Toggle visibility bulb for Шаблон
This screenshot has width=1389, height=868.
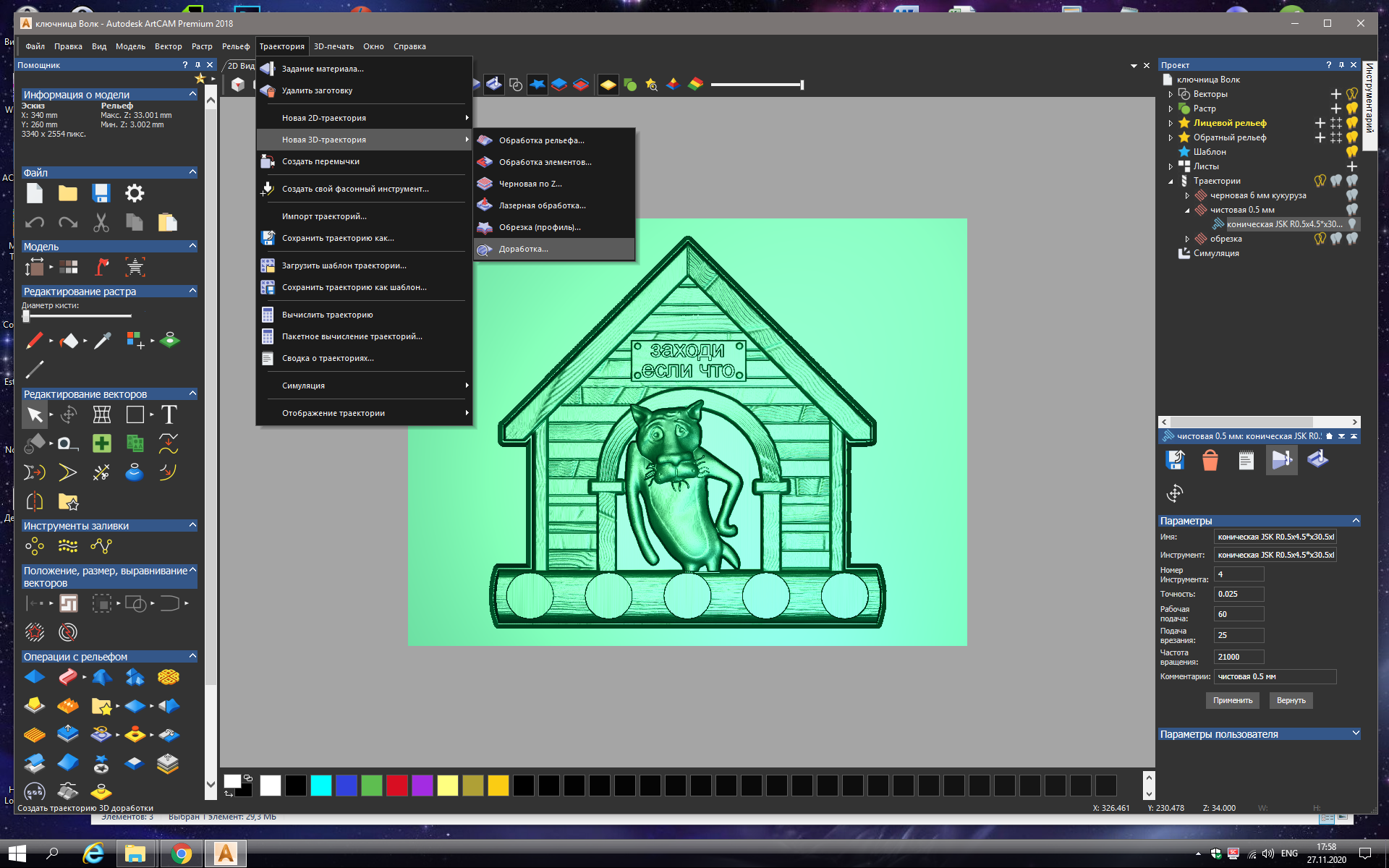pos(1351,152)
